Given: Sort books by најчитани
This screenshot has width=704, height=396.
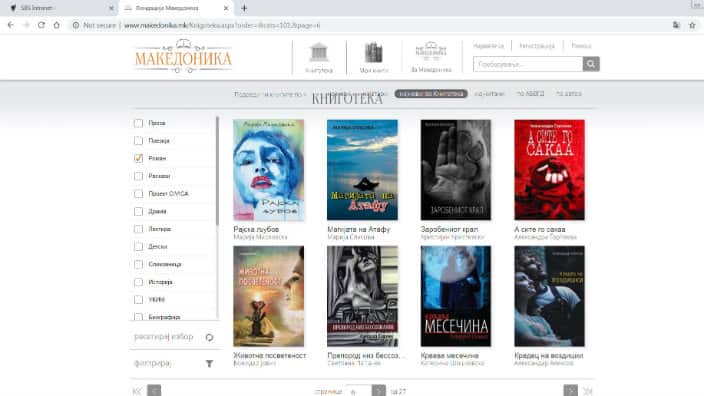Looking at the screenshot, I should (489, 94).
